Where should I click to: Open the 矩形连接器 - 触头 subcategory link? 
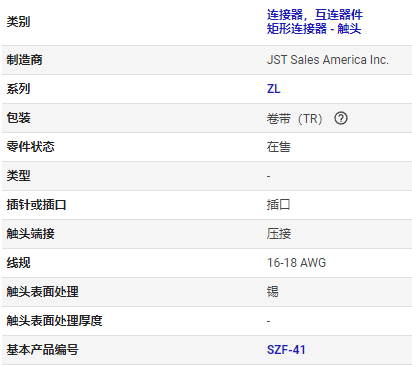point(314,28)
